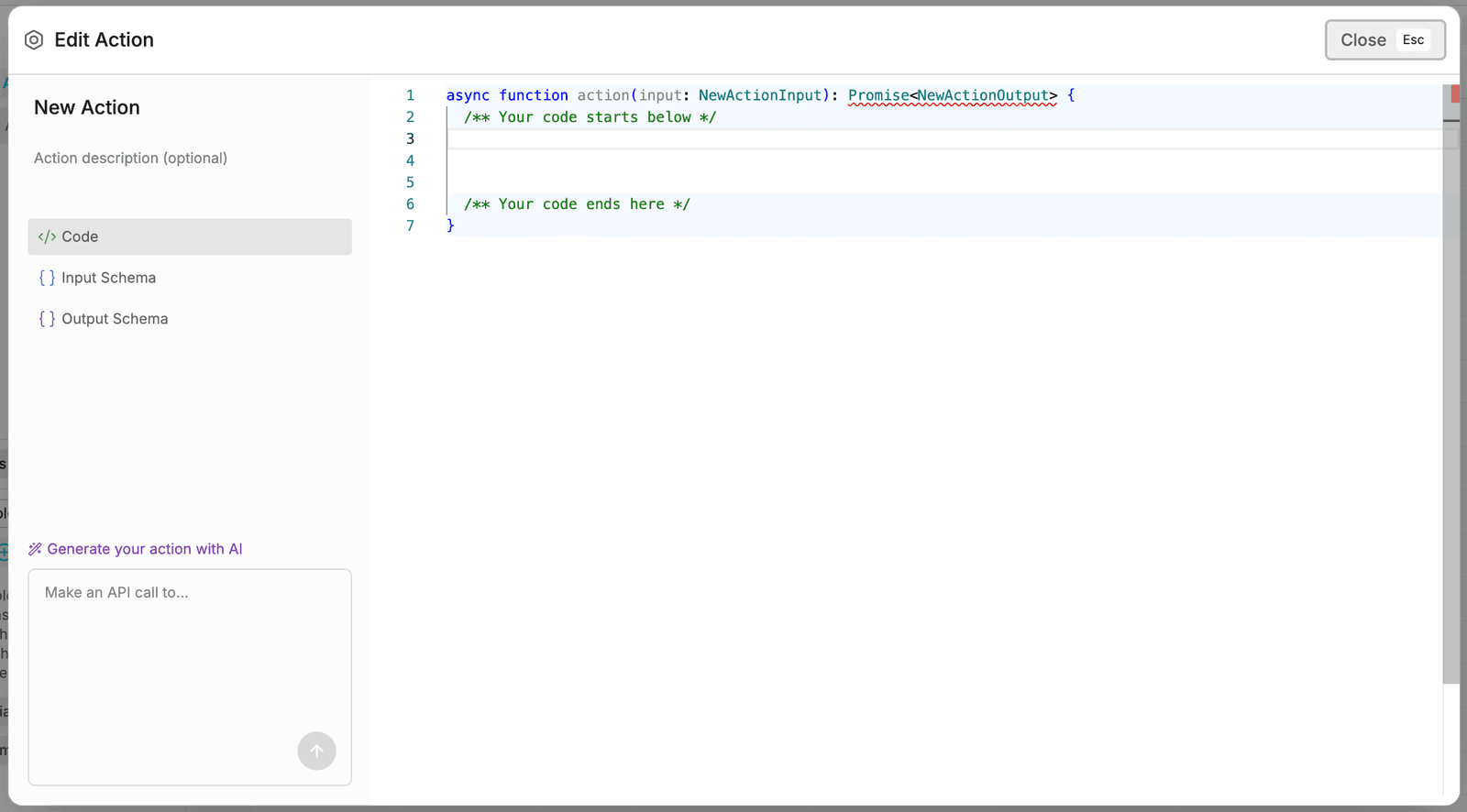Viewport: 1467px width, 812px height.
Task: Click the Action description optional field
Action: (130, 158)
